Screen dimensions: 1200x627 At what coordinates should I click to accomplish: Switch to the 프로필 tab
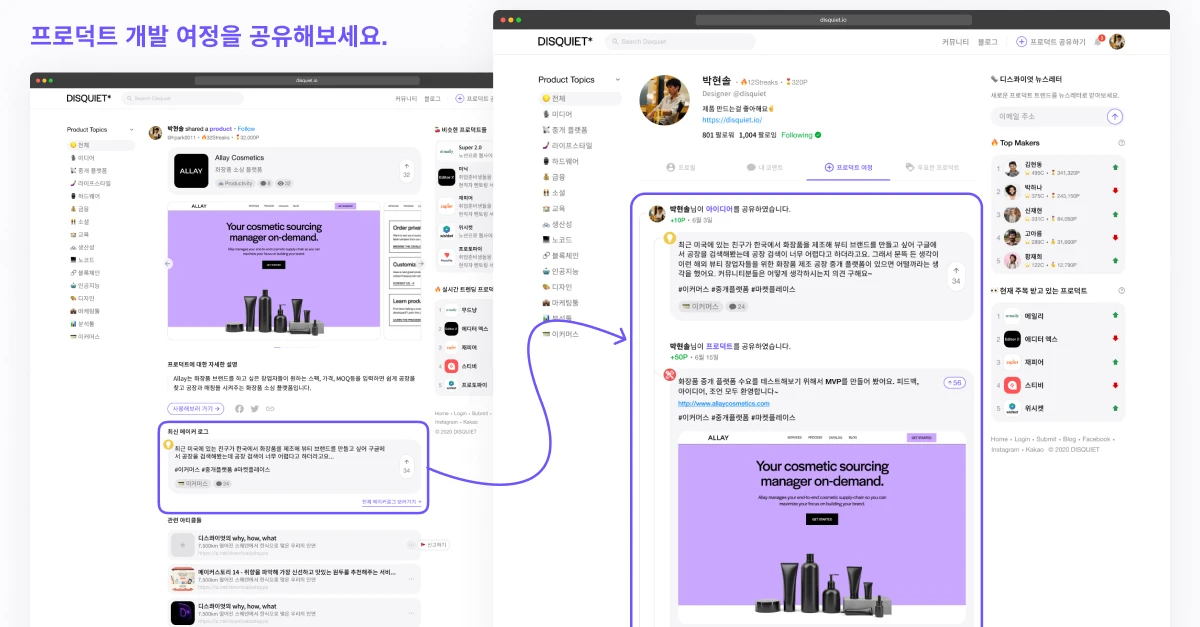click(680, 167)
